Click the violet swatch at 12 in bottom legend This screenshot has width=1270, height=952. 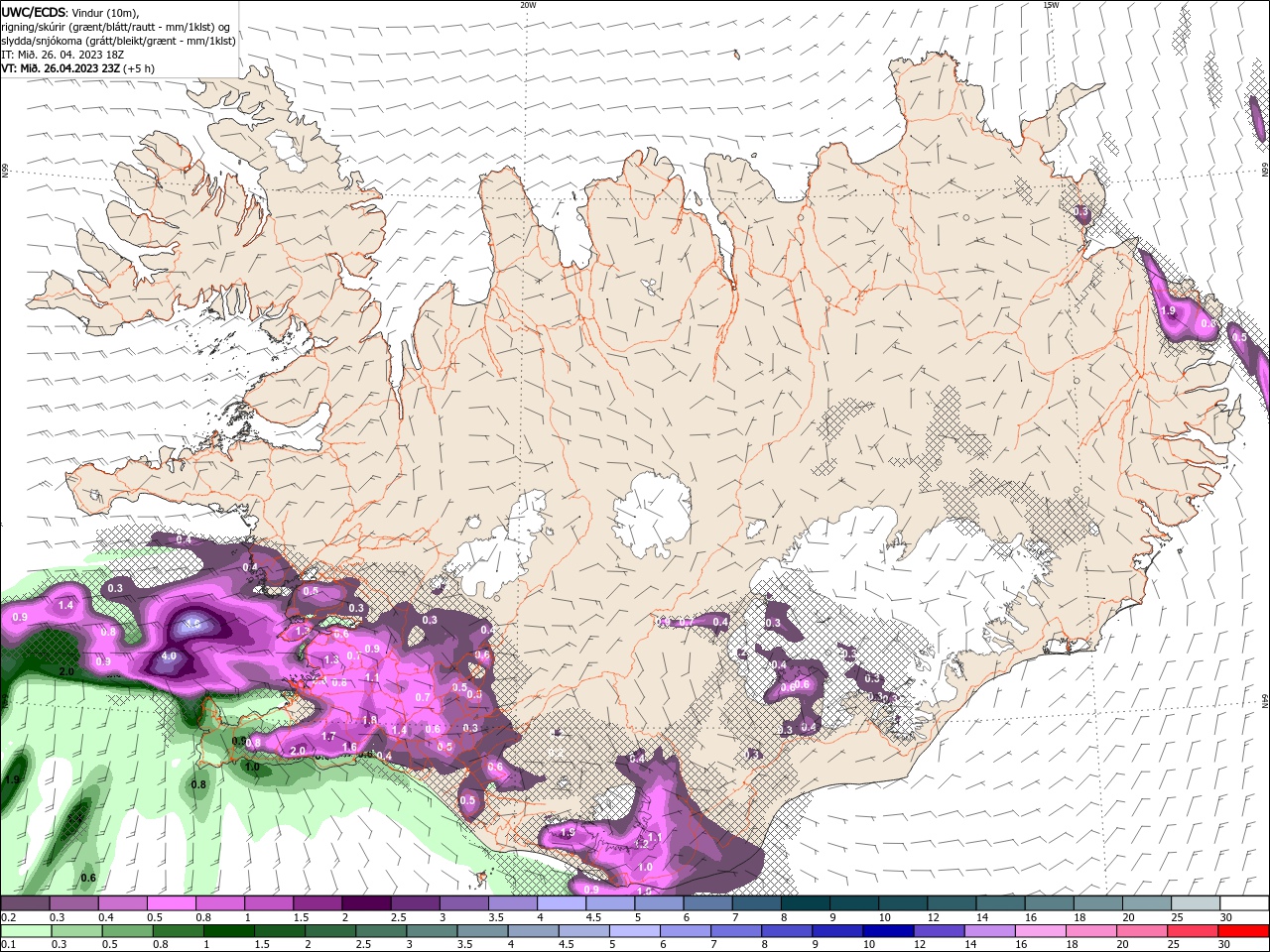(x=939, y=931)
